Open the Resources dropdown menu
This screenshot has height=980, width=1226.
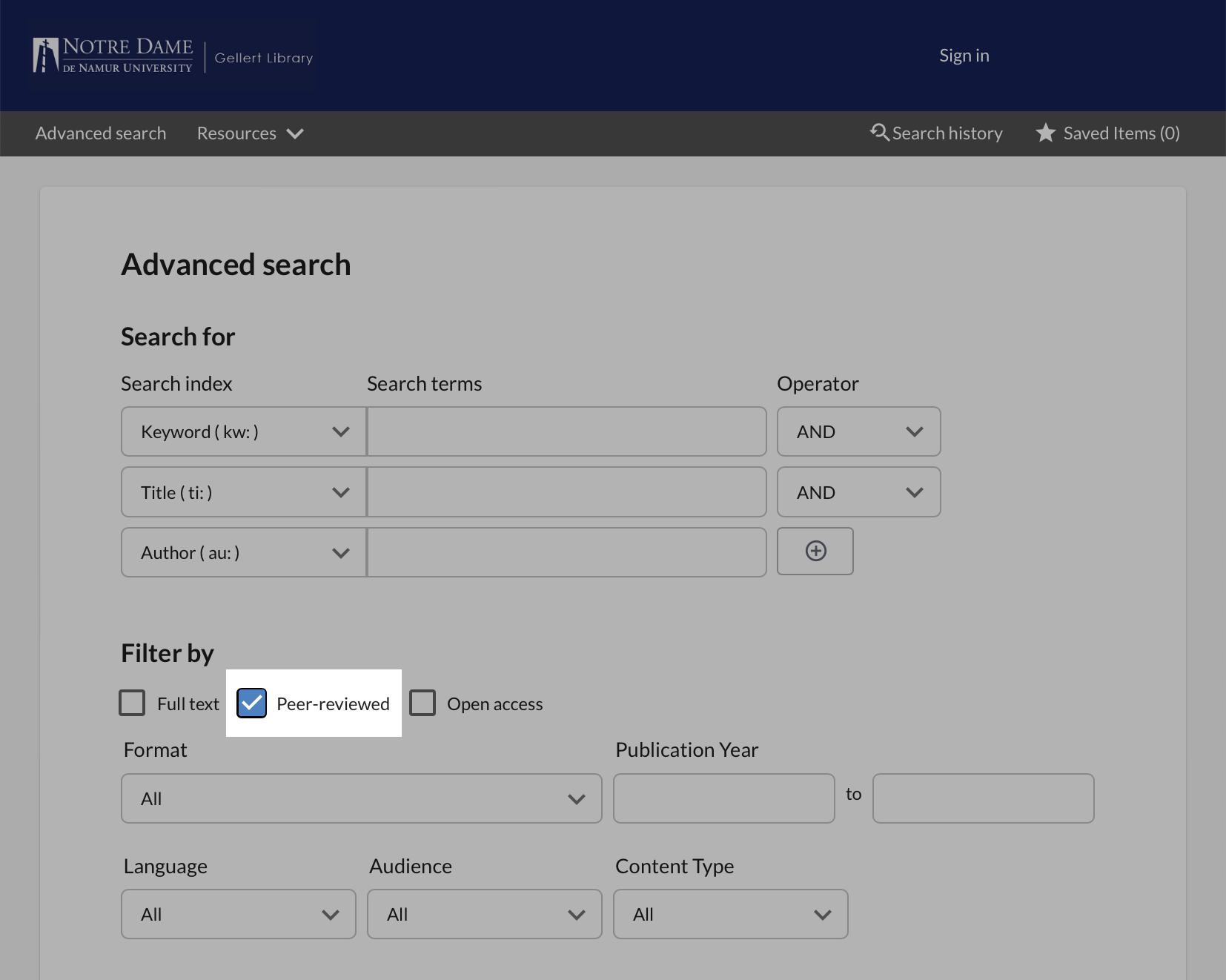pyautogui.click(x=249, y=133)
